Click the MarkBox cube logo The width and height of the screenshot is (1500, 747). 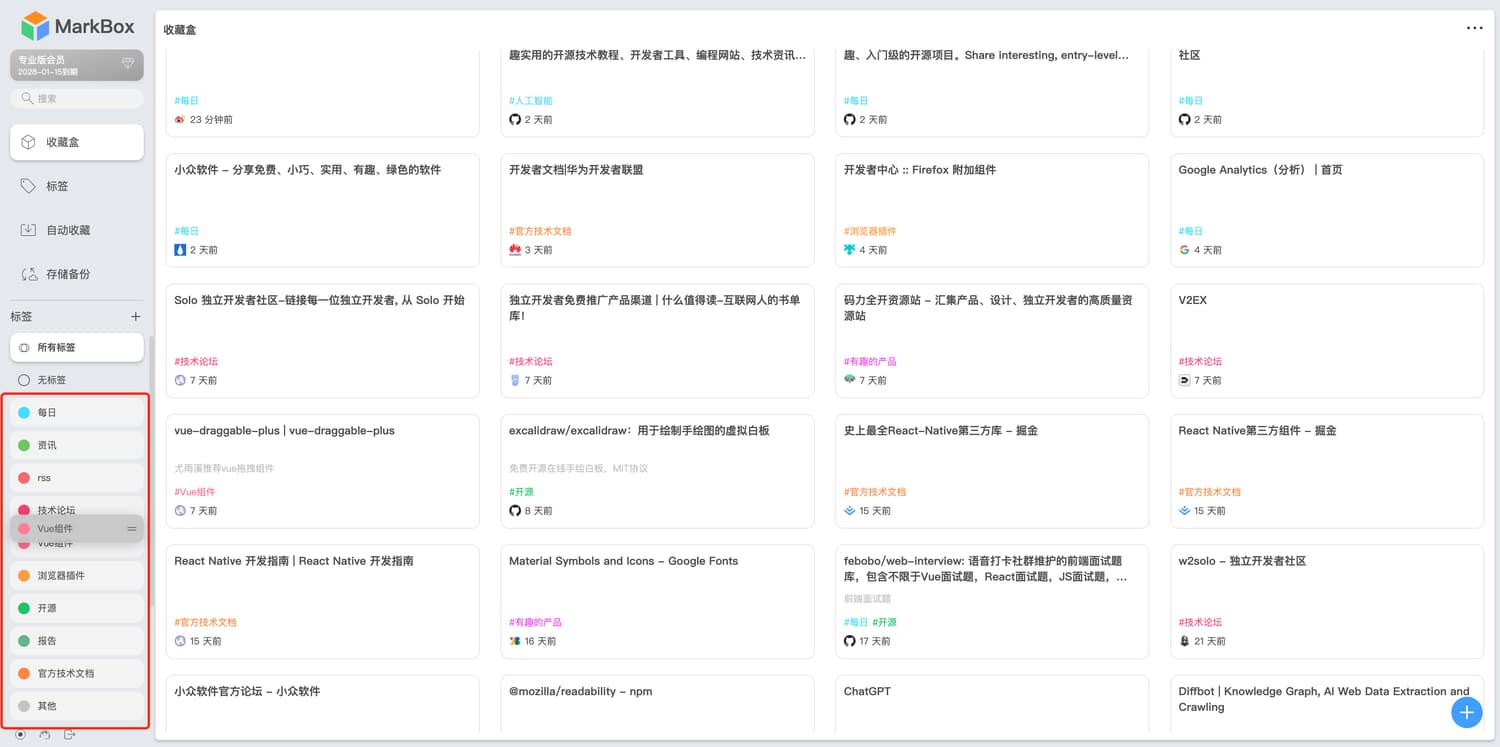pos(35,26)
